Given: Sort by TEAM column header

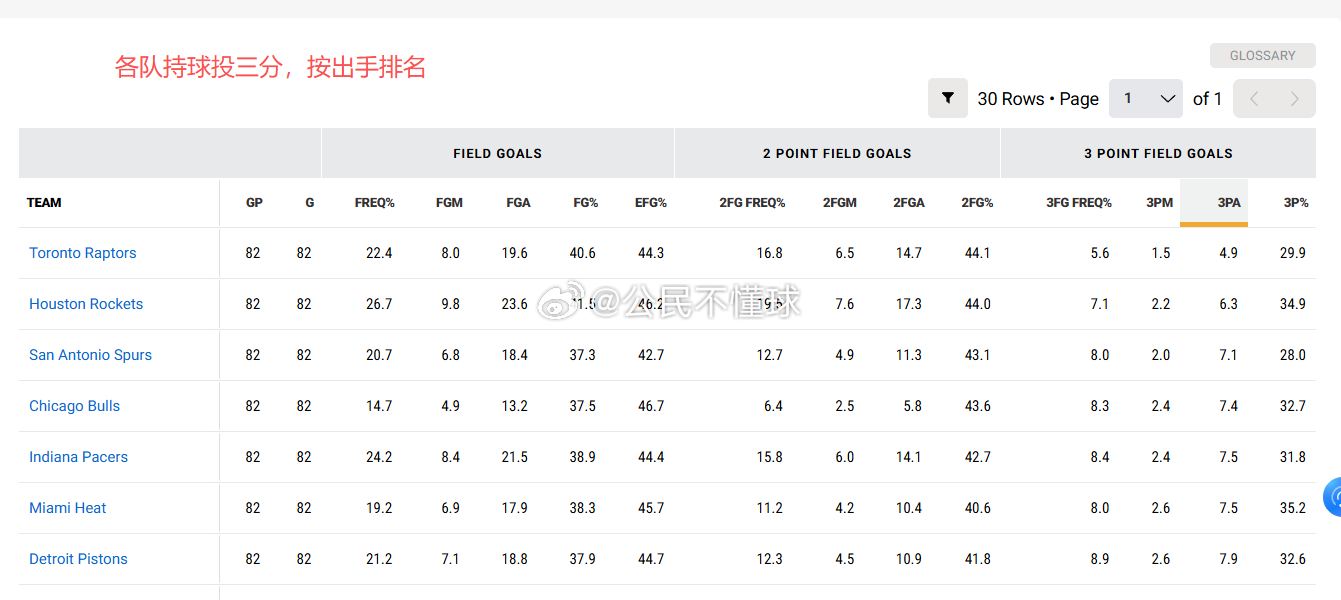Looking at the screenshot, I should point(44,203).
